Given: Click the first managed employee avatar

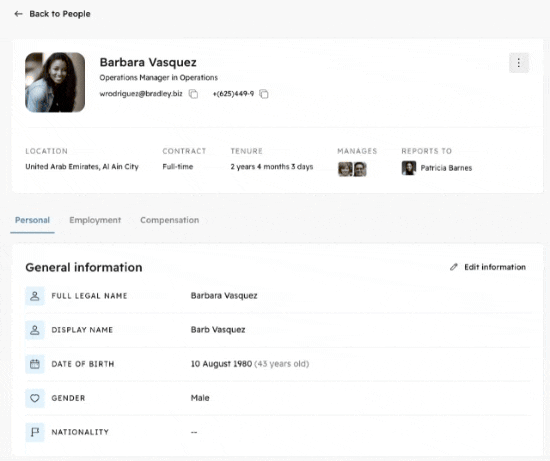Looking at the screenshot, I should tap(345, 169).
